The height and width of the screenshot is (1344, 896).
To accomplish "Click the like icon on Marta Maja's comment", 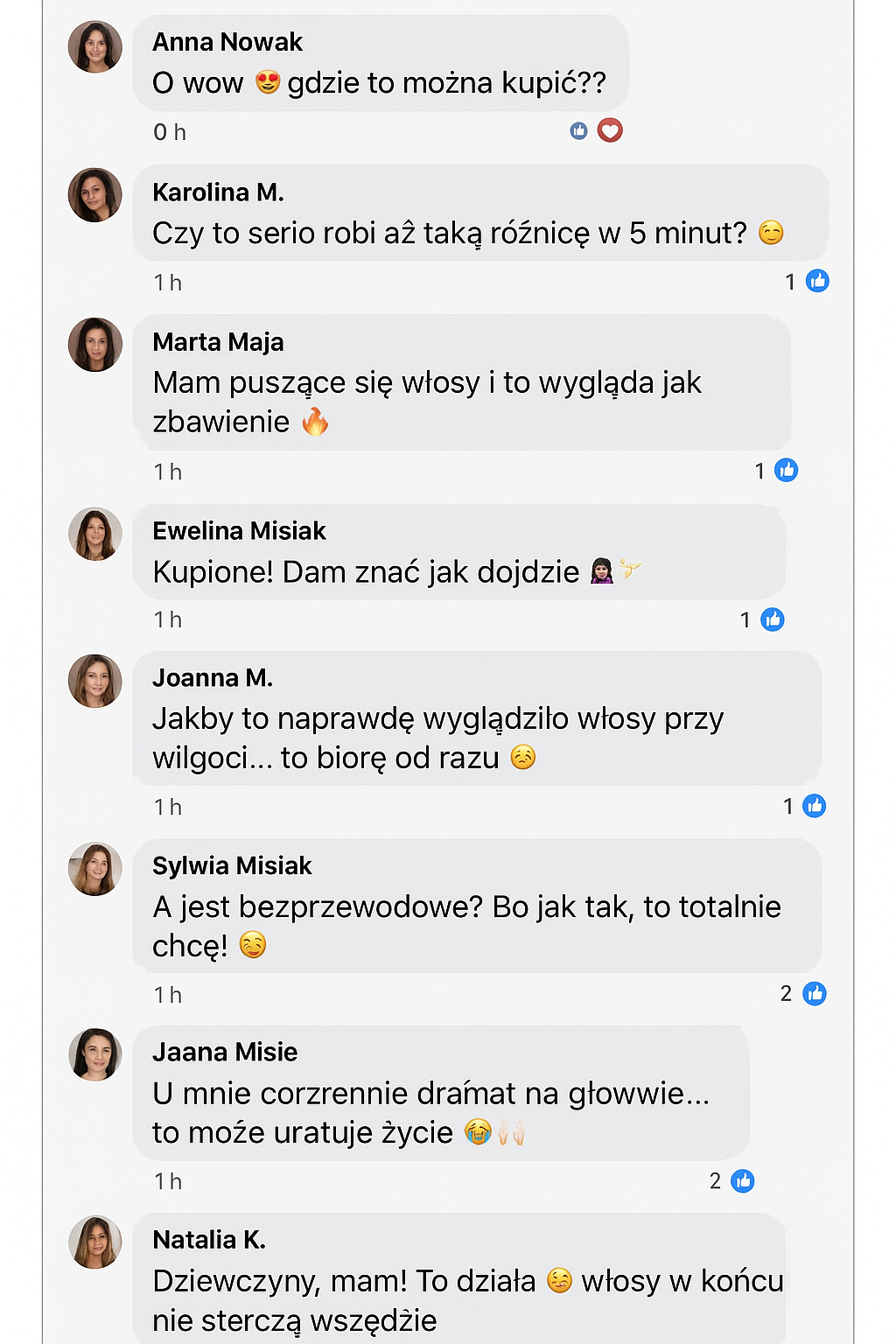I will click(787, 471).
